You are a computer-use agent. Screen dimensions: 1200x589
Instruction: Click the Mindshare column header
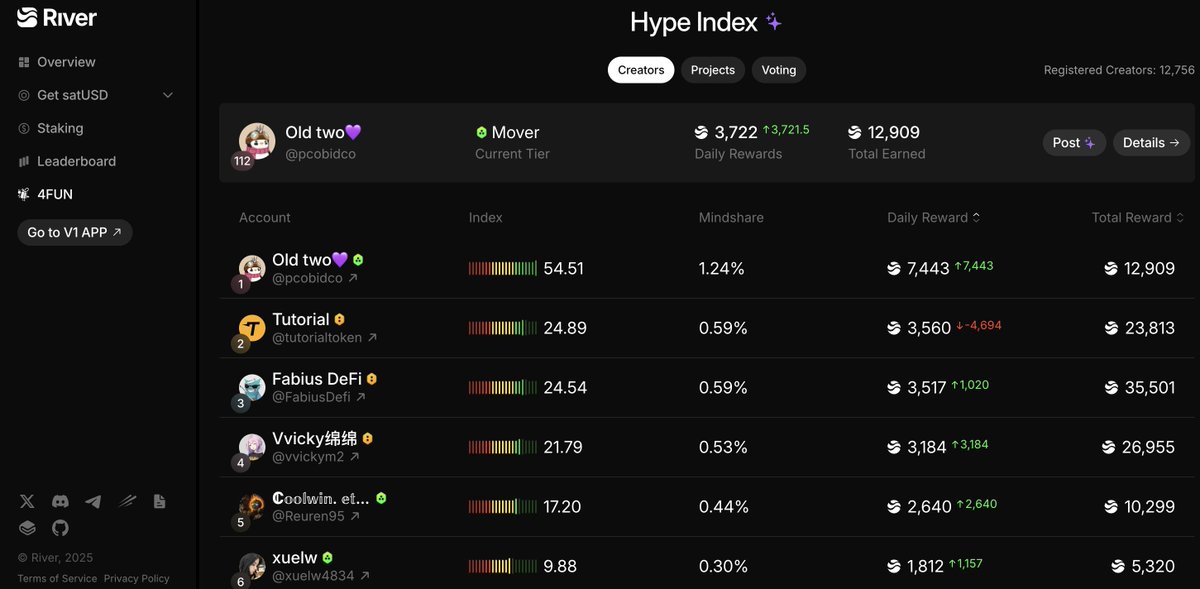pos(730,217)
